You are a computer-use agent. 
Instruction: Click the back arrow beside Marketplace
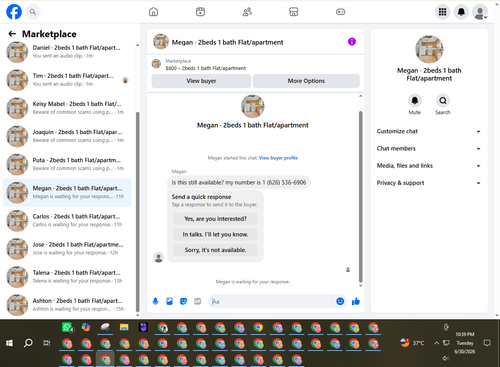click(12, 34)
